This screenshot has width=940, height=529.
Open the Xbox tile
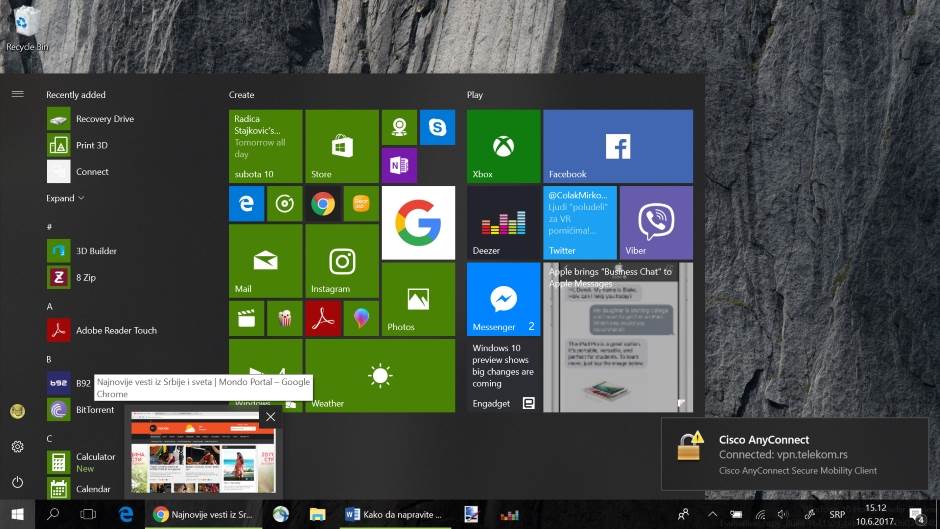[x=503, y=146]
